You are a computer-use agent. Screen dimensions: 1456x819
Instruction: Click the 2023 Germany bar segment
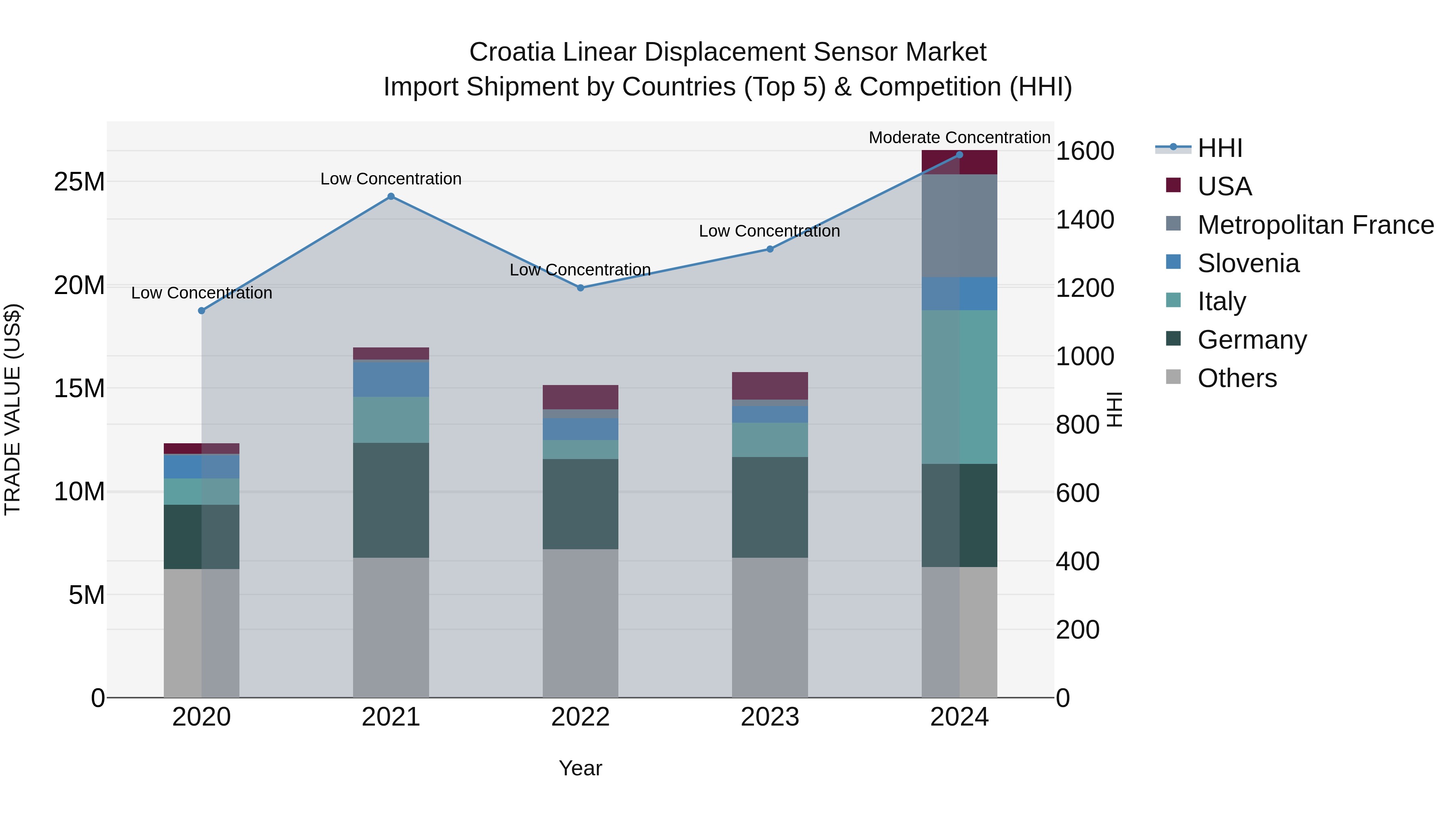point(770,508)
